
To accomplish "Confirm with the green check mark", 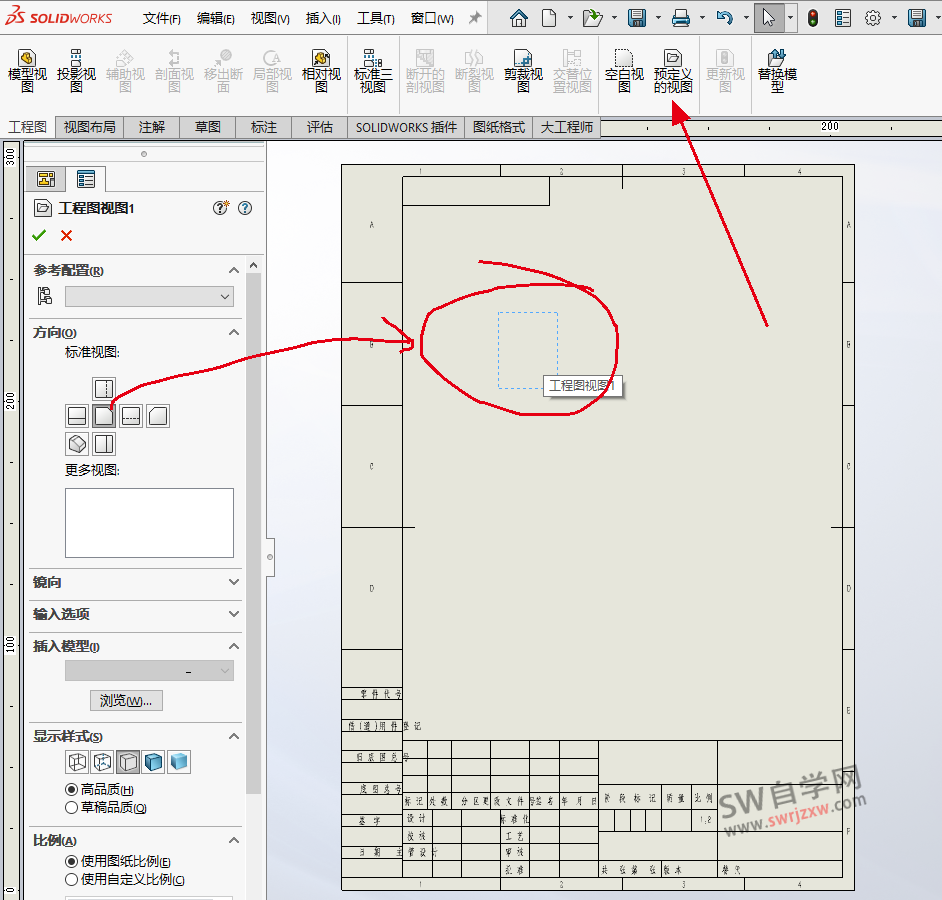I will pos(39,236).
